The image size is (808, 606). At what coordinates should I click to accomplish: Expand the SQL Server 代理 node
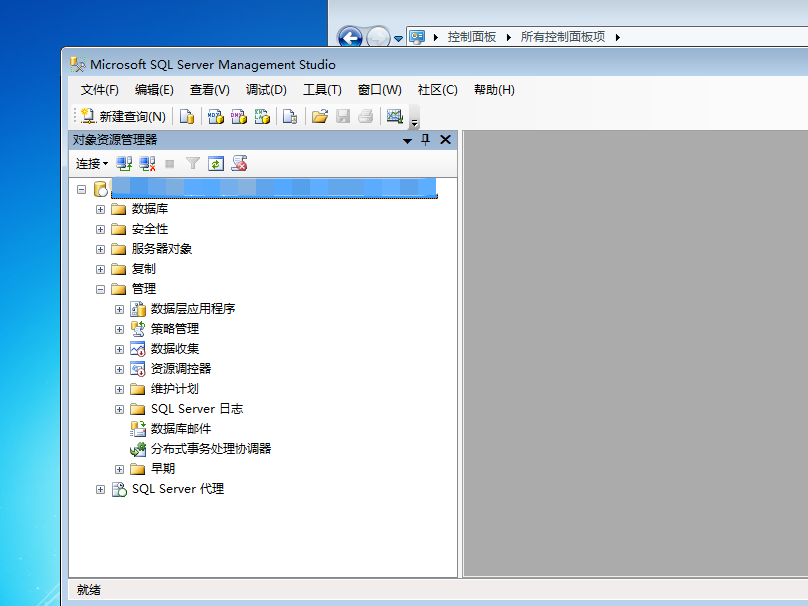tap(100, 490)
